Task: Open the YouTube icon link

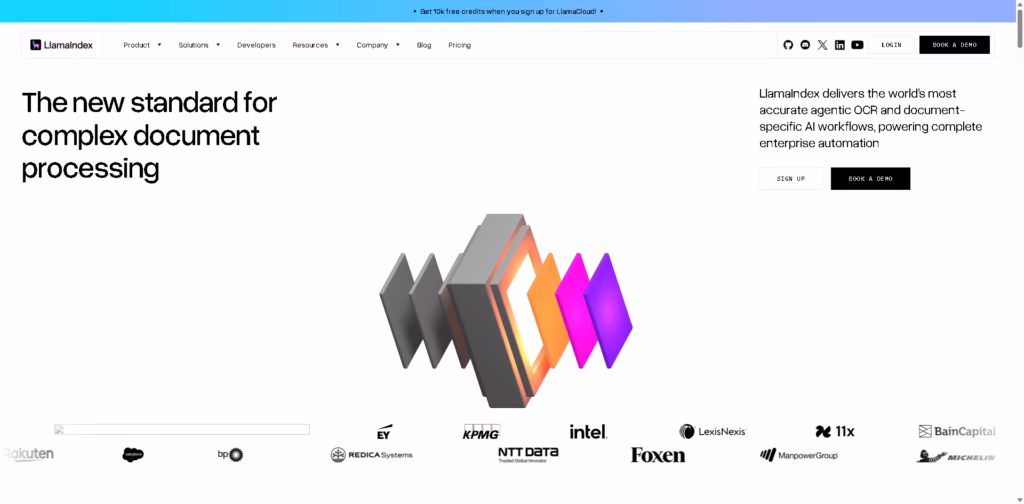Action: pyautogui.click(x=857, y=45)
